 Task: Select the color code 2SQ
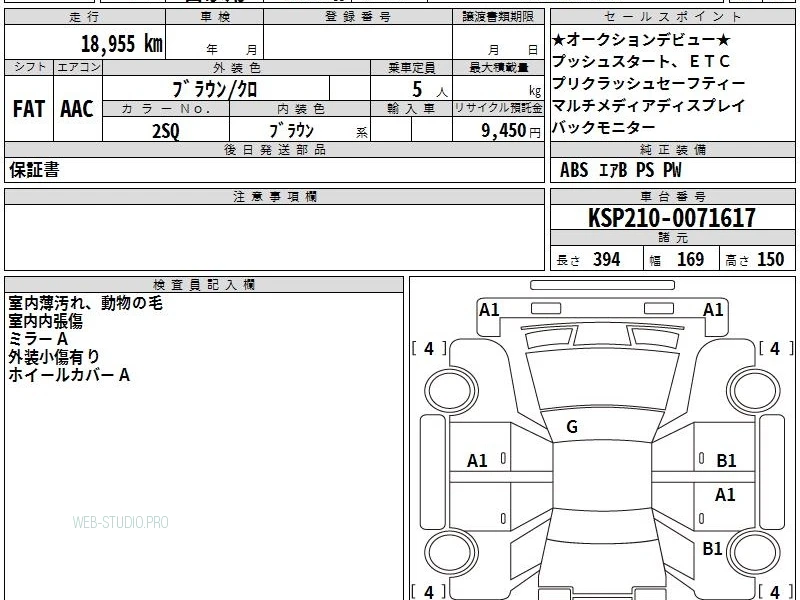[166, 132]
